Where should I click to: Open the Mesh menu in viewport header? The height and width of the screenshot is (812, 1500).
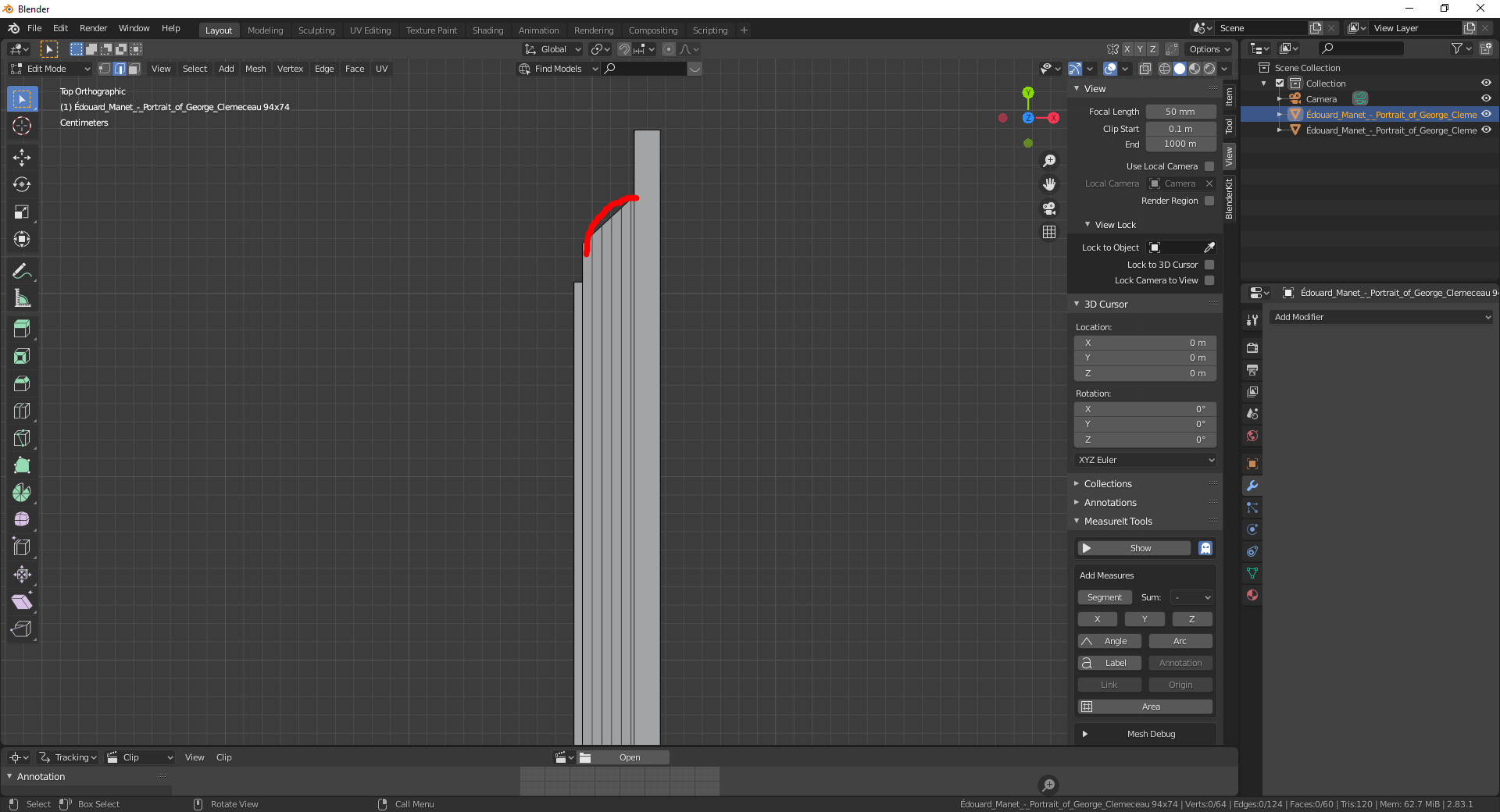(255, 69)
